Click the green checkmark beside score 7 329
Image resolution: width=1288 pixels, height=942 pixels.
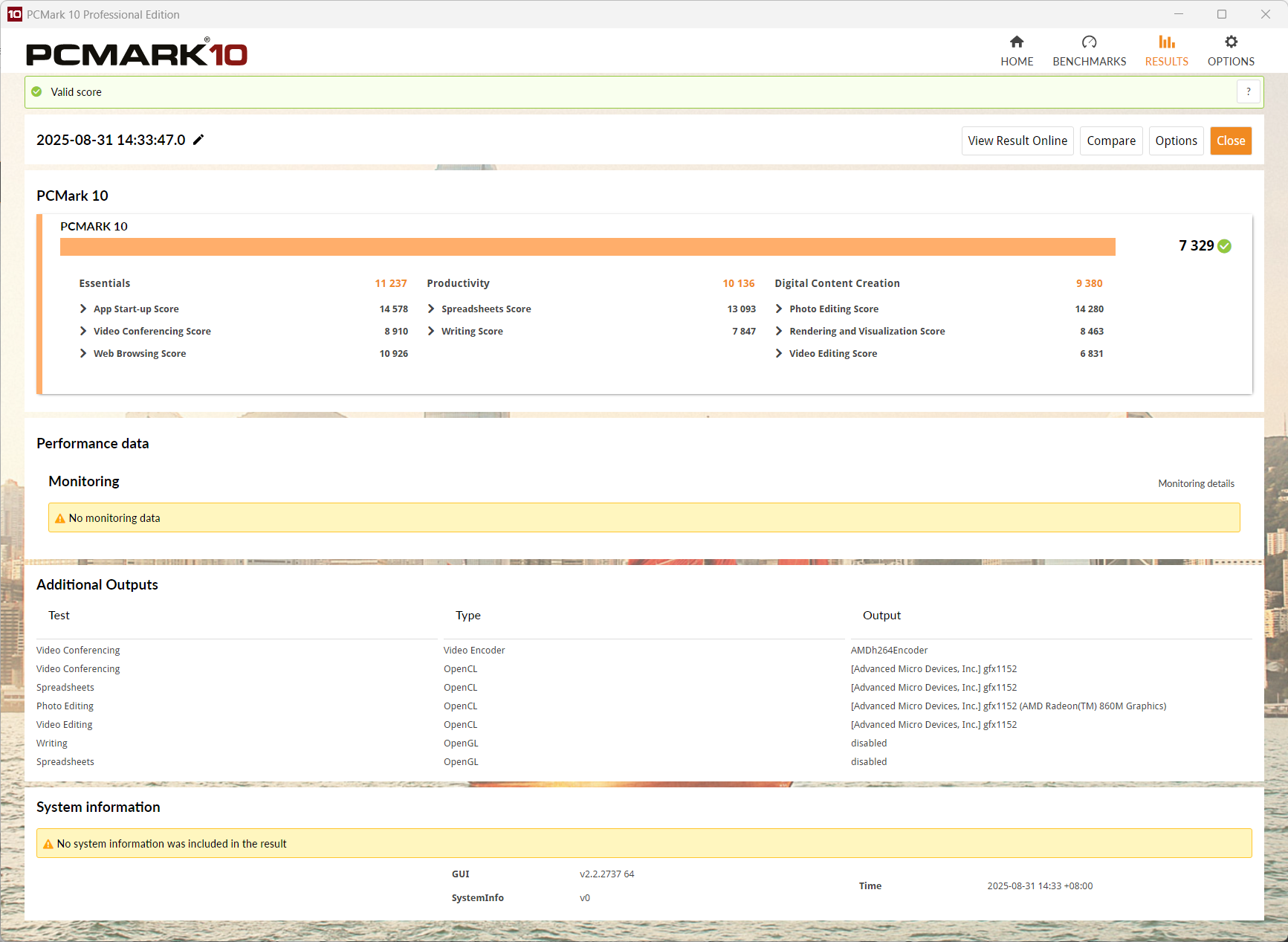coord(1225,246)
